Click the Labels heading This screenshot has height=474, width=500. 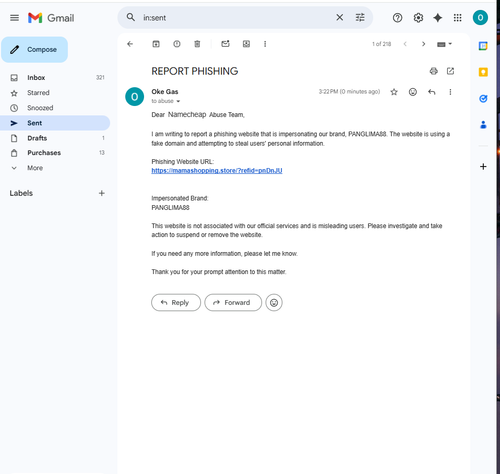pyautogui.click(x=21, y=193)
